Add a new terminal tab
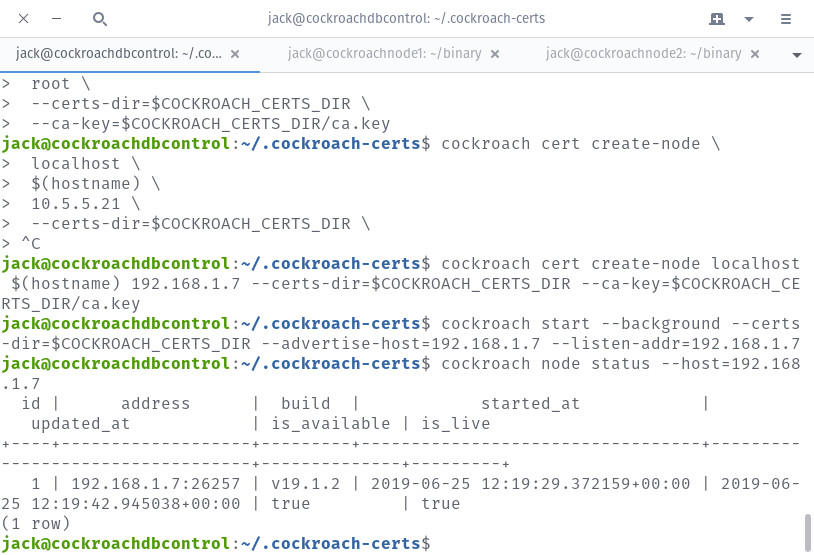The image size is (814, 555). coord(717,19)
